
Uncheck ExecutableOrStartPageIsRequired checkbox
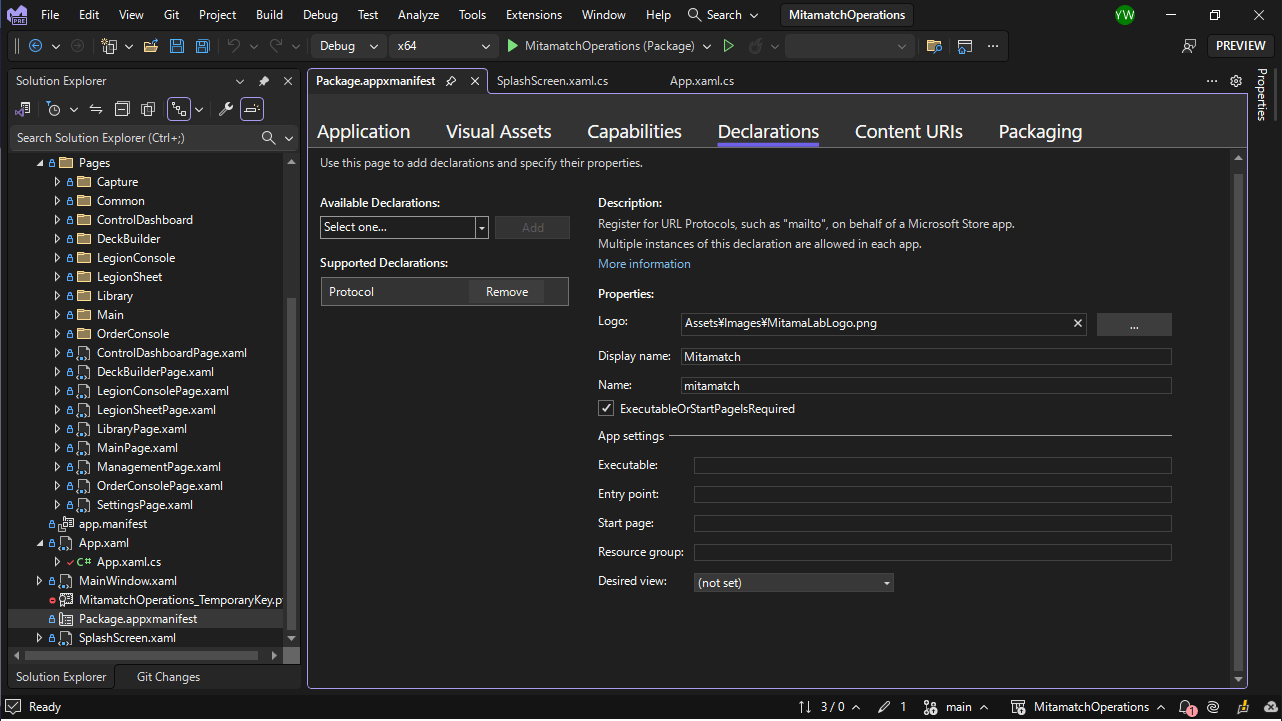606,408
